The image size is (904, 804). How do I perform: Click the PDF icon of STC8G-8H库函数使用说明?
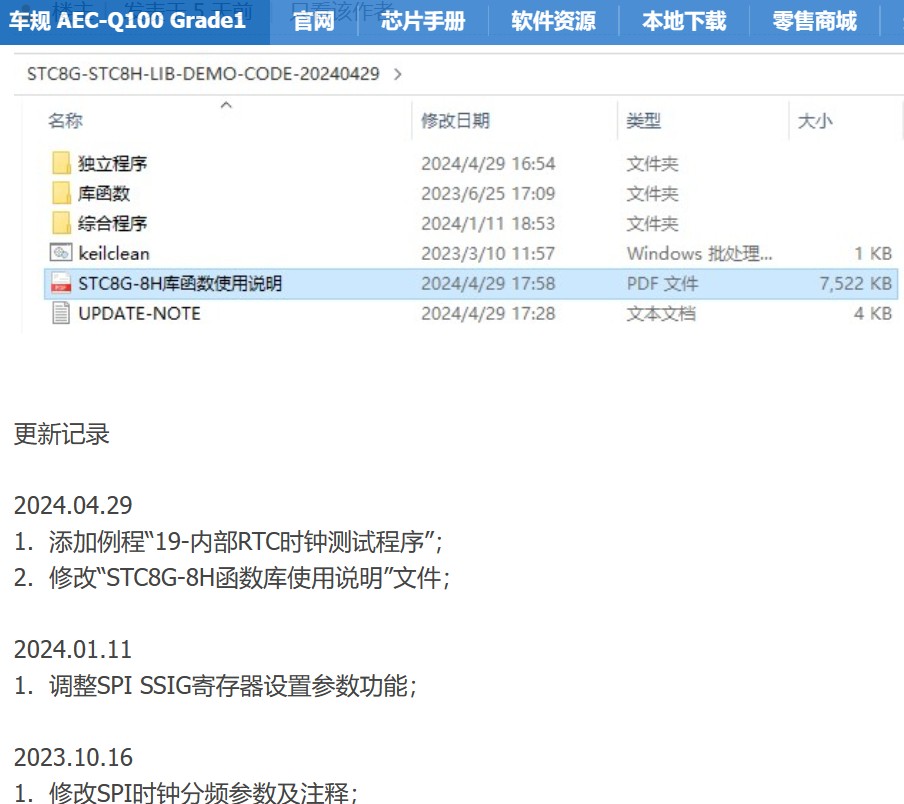(x=61, y=283)
